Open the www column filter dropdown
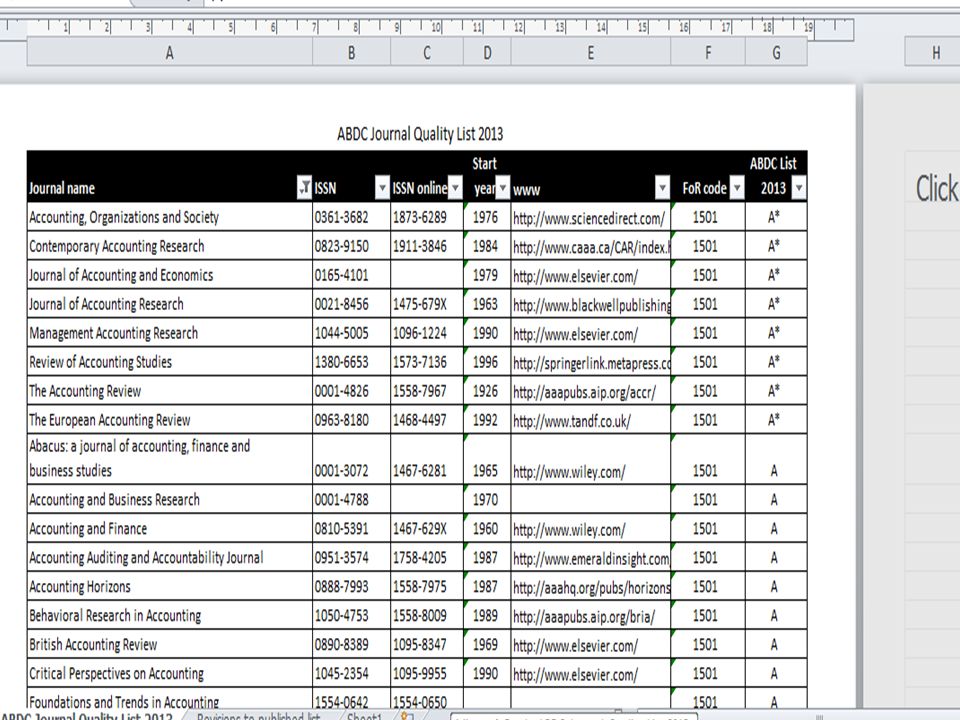The width and height of the screenshot is (960, 720). [x=662, y=188]
